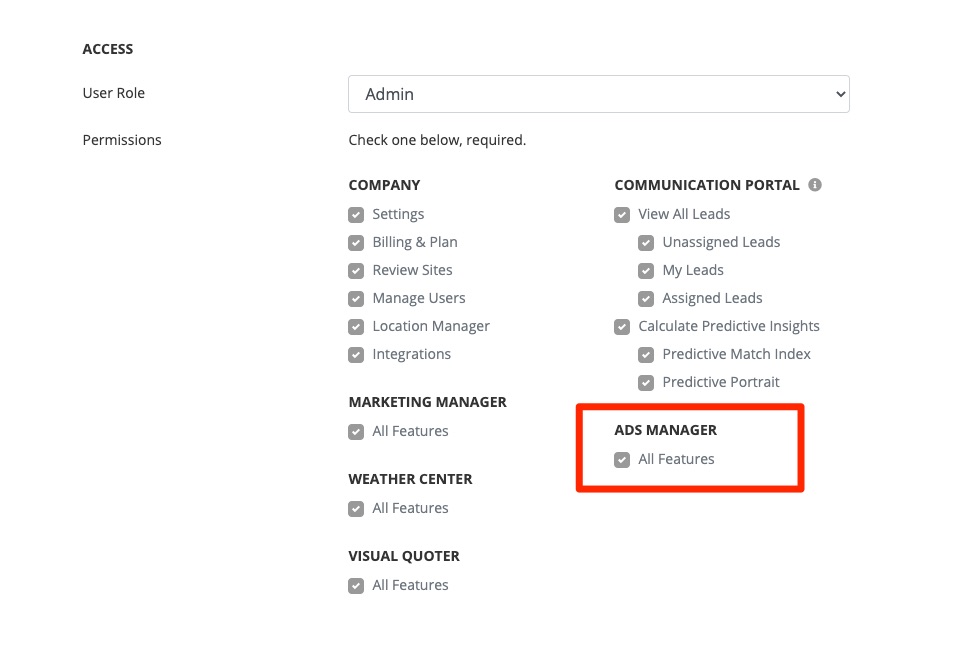This screenshot has height=652, width=980.
Task: Uncheck Visual Quoter All Features
Action: pos(356,586)
